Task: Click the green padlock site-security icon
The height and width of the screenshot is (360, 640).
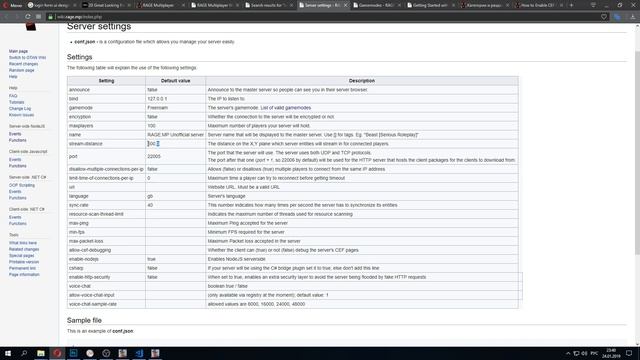Action: (x=50, y=17)
